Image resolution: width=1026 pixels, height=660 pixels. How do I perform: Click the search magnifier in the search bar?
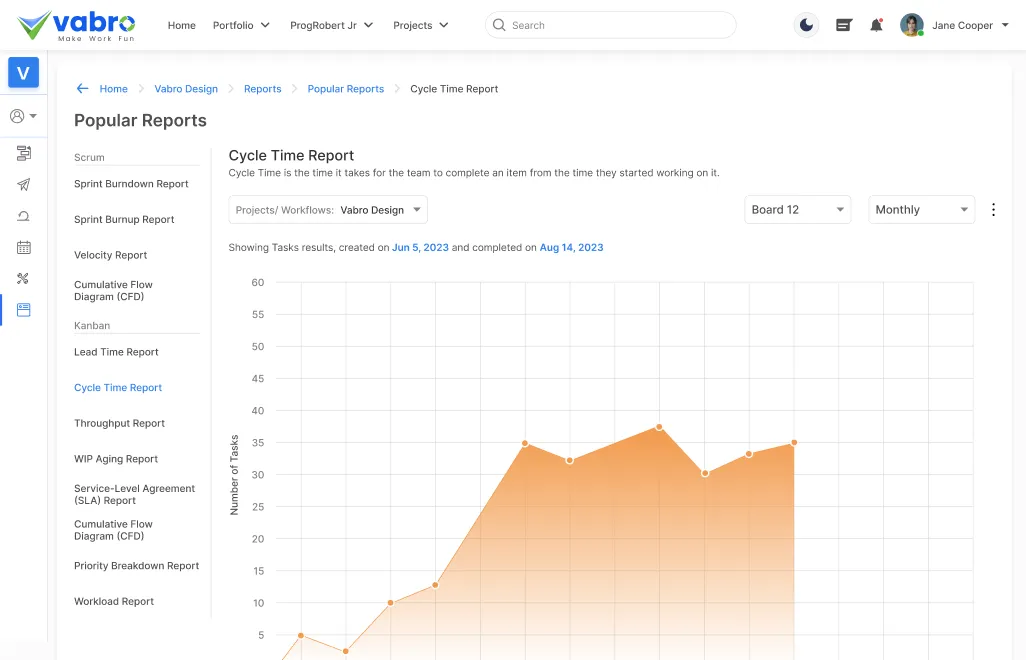point(498,24)
